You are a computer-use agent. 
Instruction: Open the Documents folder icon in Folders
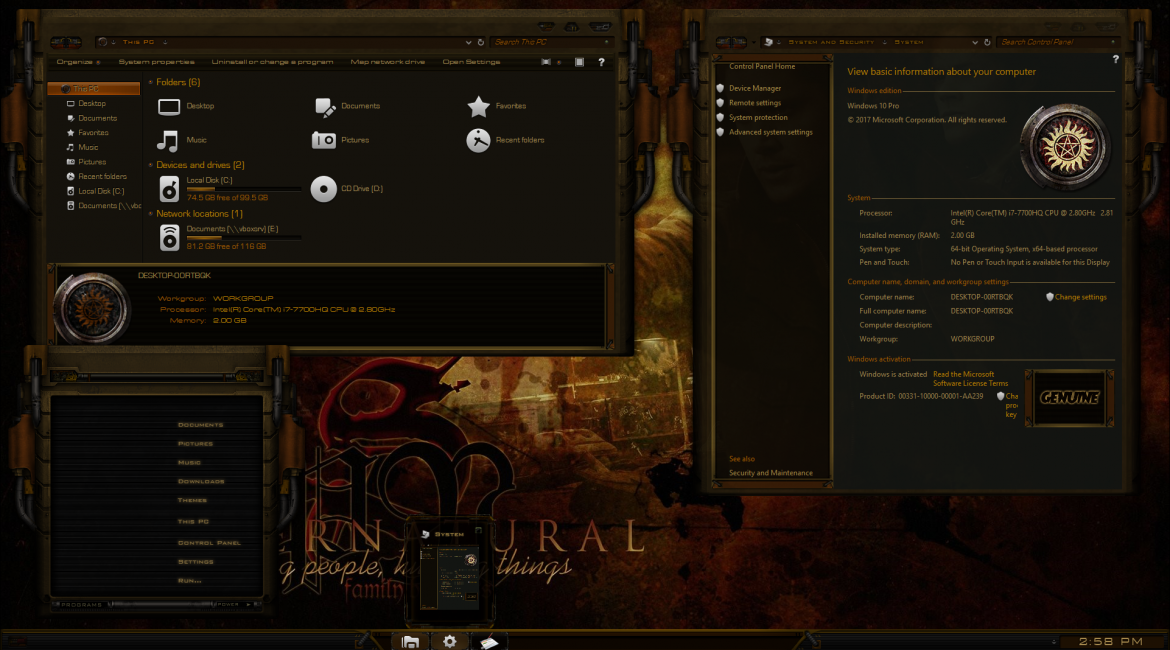(325, 107)
